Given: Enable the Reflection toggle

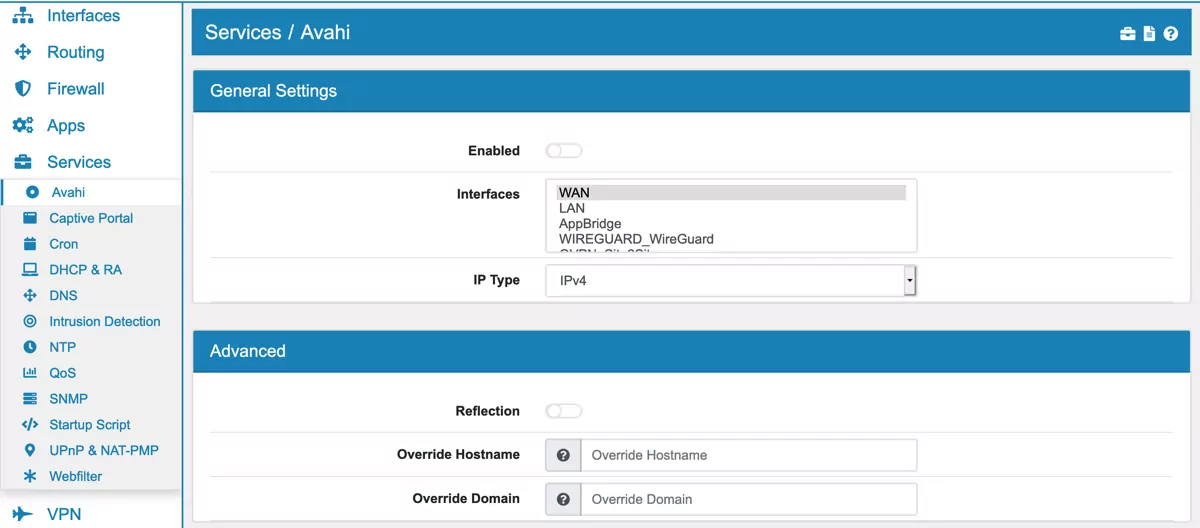Looking at the screenshot, I should click(x=564, y=411).
